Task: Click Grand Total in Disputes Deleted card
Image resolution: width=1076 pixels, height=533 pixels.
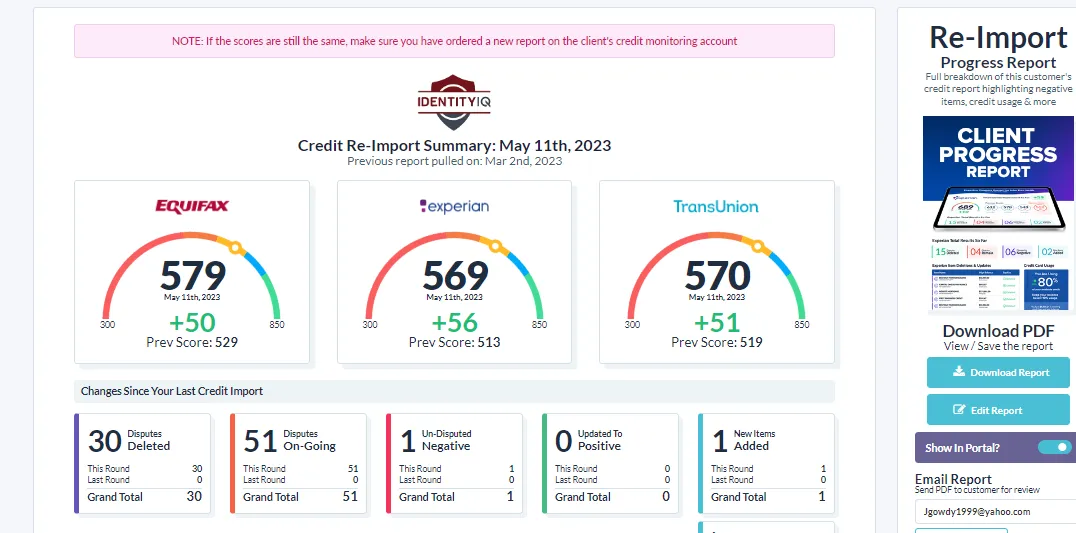Action: (145, 496)
